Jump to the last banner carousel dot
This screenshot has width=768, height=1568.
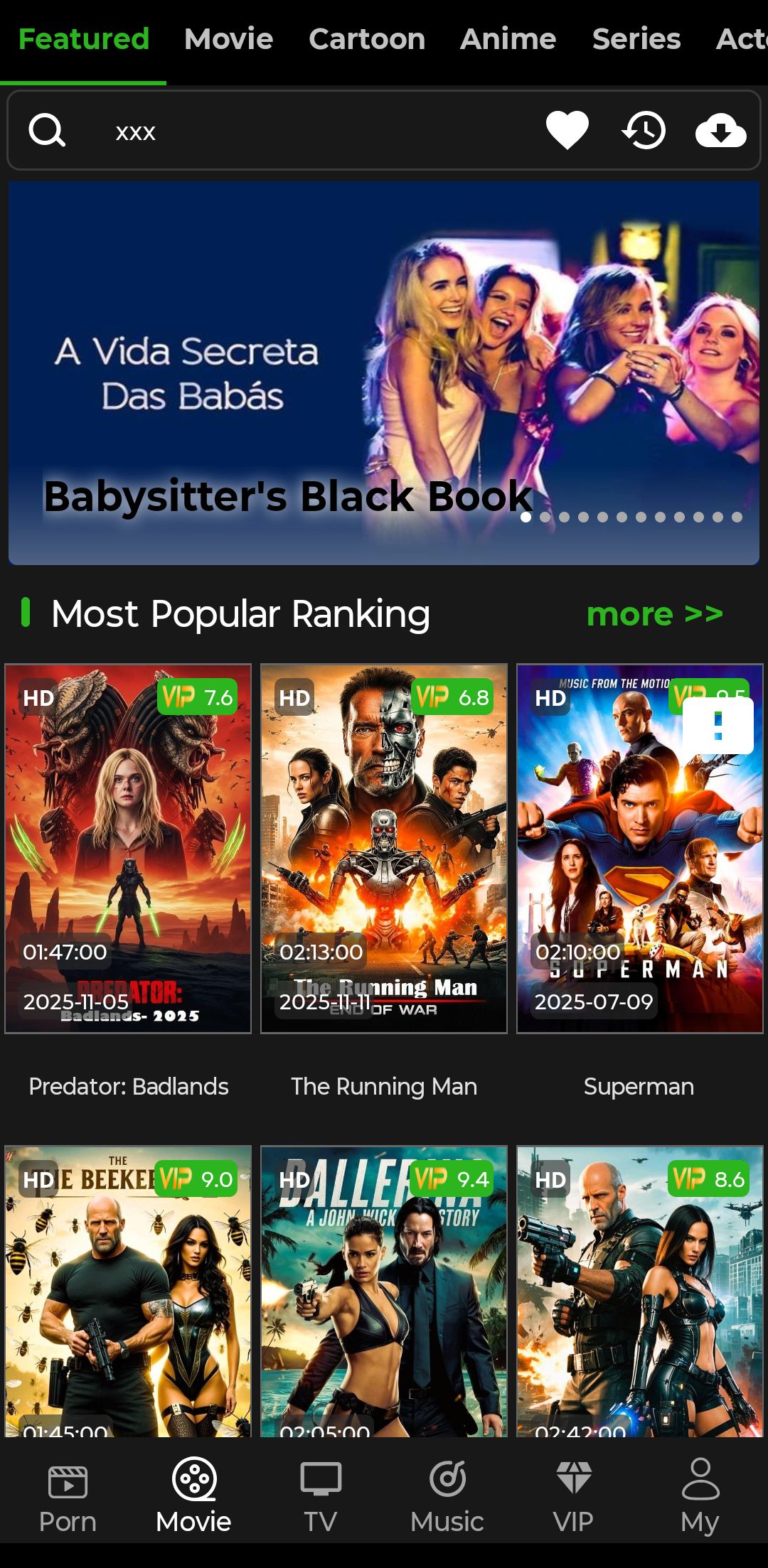pyautogui.click(x=737, y=517)
